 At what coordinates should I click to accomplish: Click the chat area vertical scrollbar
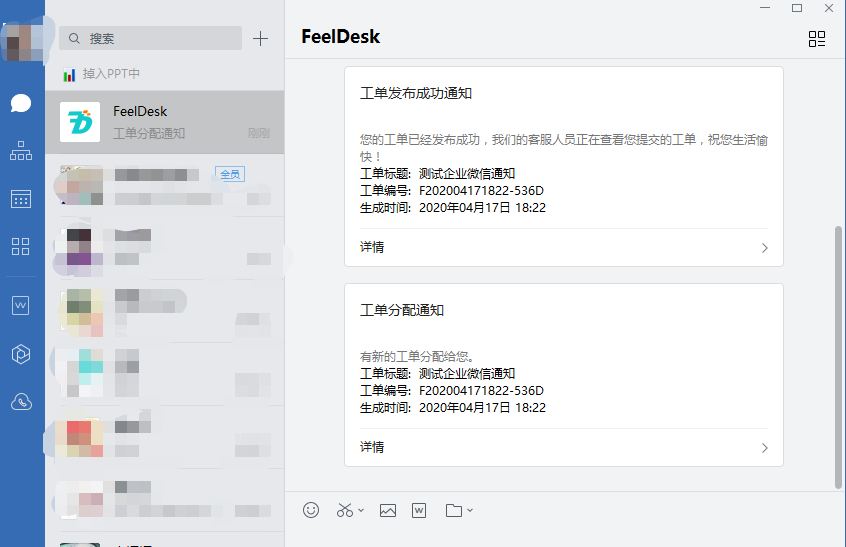point(838,357)
